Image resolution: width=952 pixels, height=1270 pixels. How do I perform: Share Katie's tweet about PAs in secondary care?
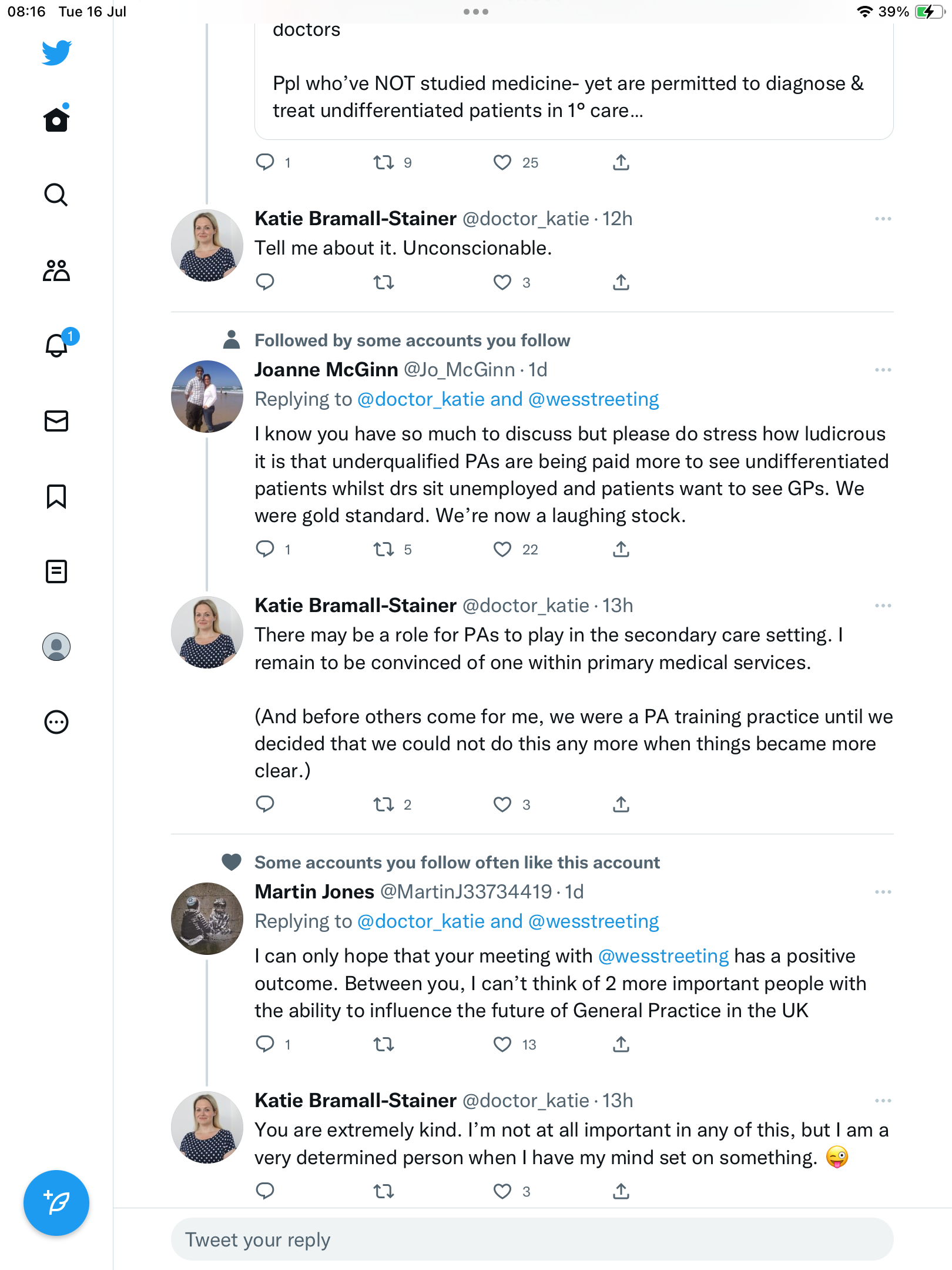[621, 804]
